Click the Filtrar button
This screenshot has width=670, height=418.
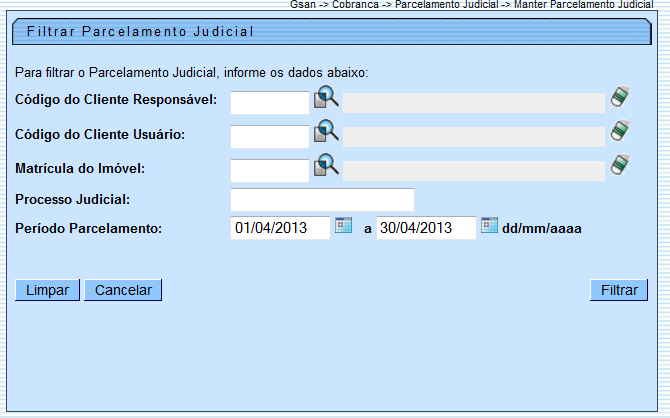coord(619,290)
